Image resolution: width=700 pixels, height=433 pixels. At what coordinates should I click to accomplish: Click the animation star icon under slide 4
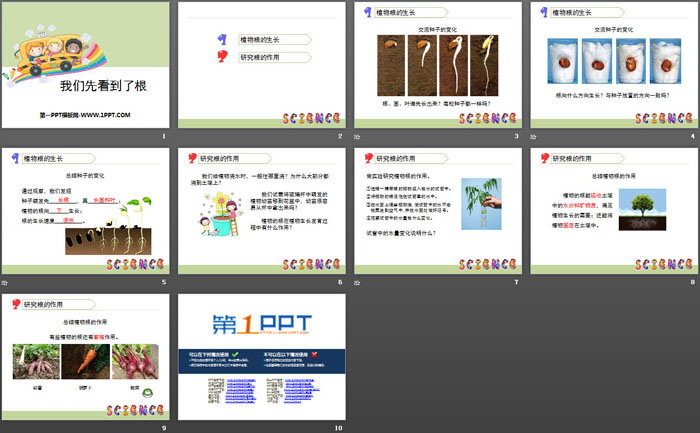pyautogui.click(x=533, y=137)
